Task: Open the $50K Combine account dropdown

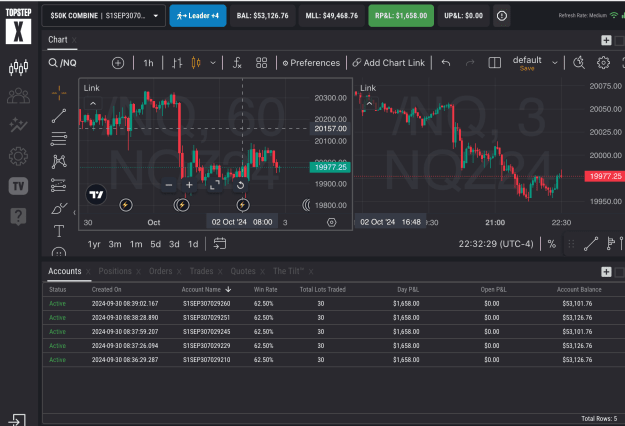Action: [x=104, y=16]
